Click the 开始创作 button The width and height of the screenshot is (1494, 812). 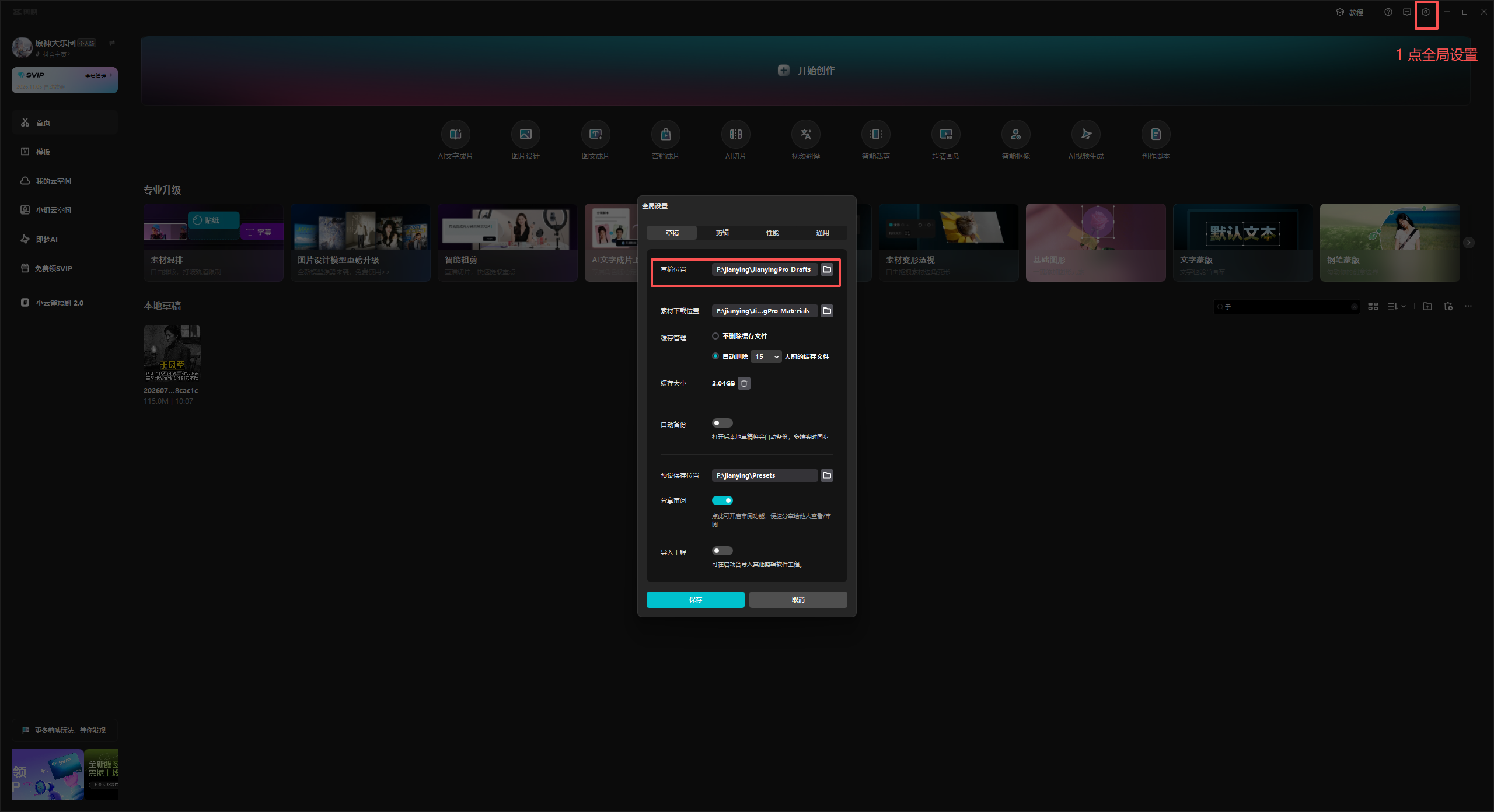click(x=807, y=71)
